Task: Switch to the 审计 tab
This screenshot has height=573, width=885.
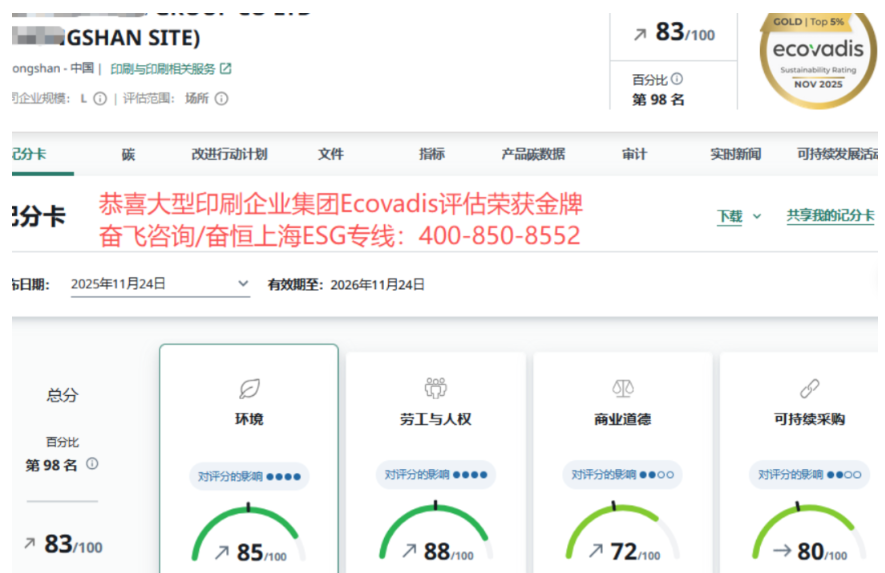Action: coord(634,154)
